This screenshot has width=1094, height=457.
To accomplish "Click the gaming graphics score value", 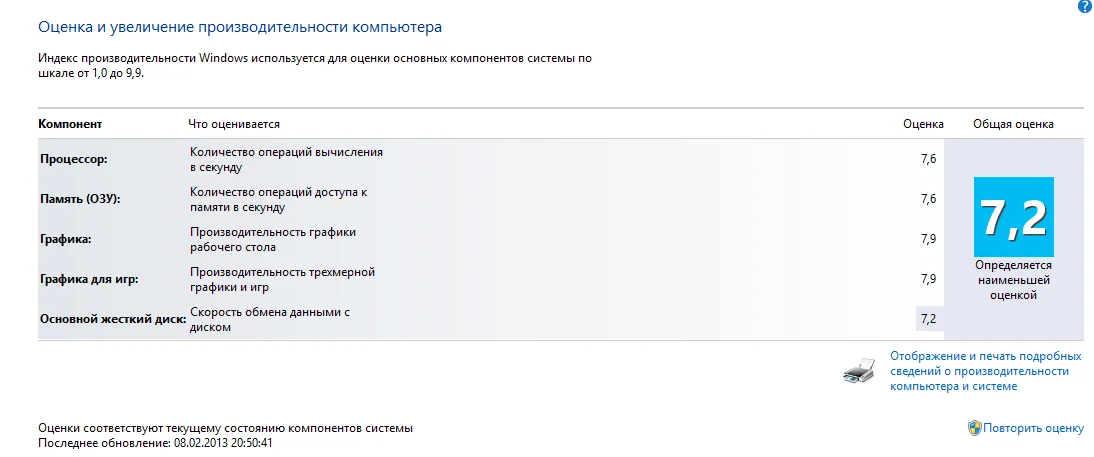I will coord(927,279).
